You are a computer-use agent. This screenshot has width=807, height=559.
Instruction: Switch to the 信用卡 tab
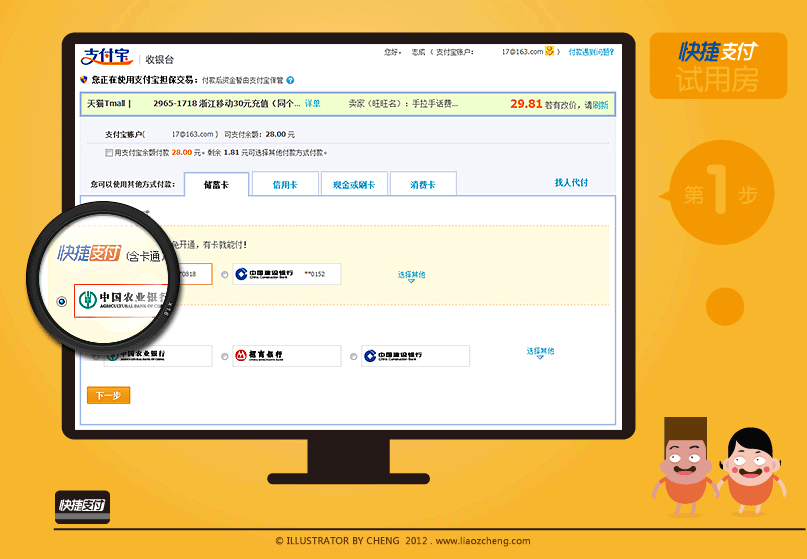pyautogui.click(x=285, y=184)
